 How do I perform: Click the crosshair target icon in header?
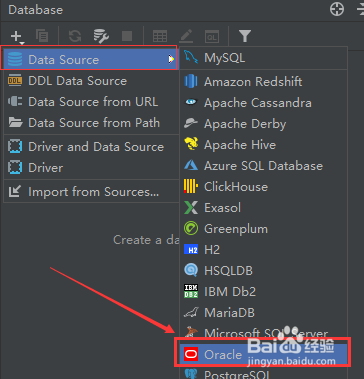[x=337, y=9]
